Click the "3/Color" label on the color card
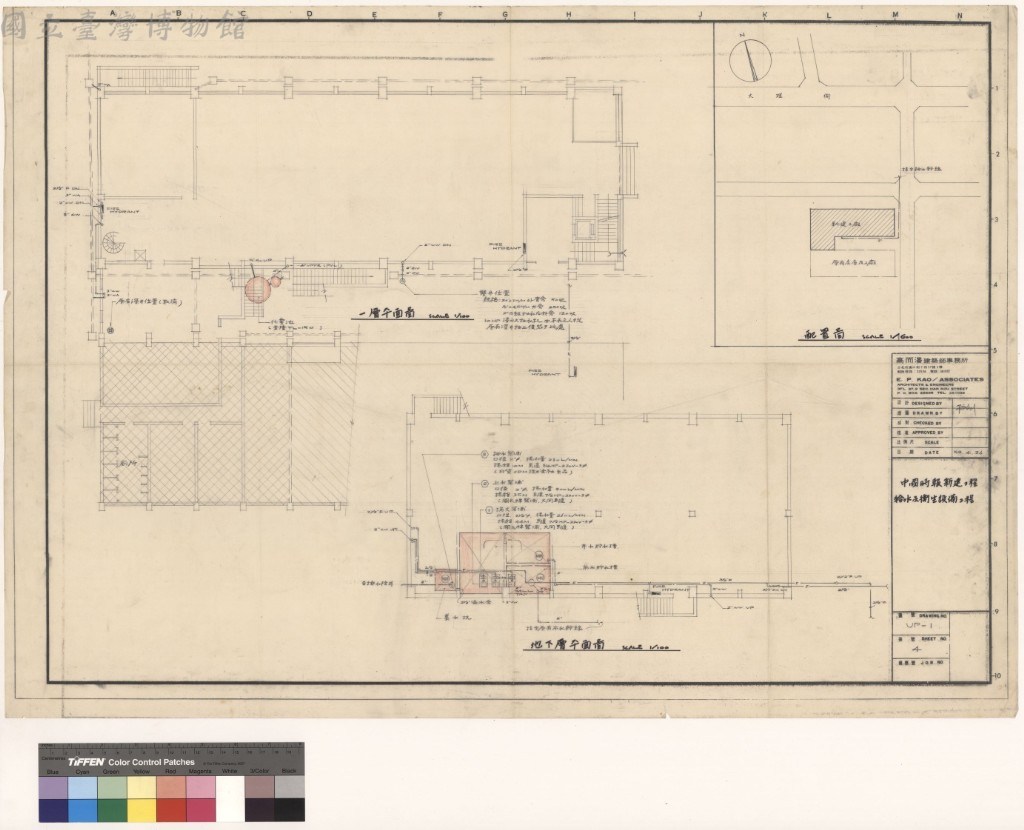Viewport: 1024px width, 830px height. [259, 771]
